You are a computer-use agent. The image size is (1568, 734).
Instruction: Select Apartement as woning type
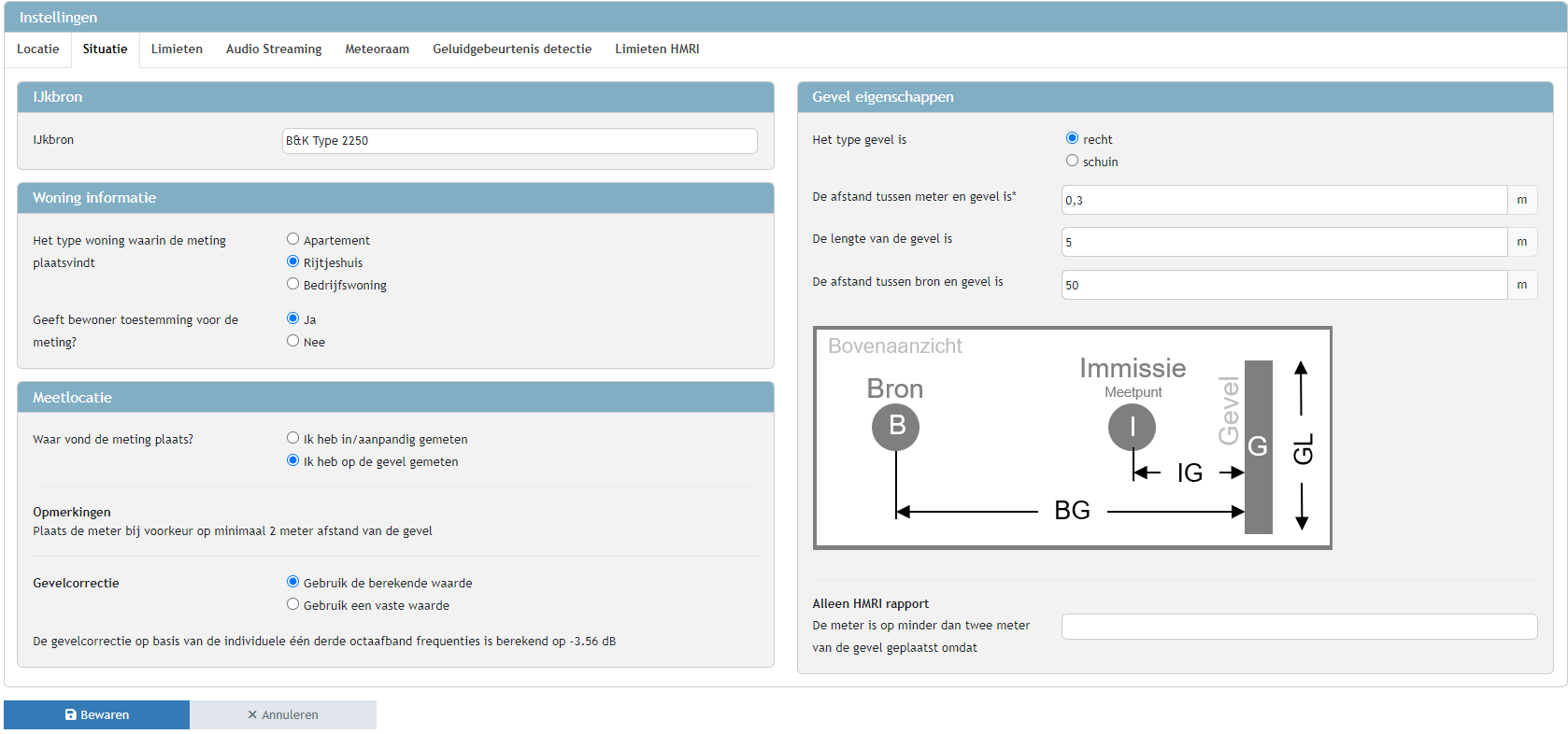pyautogui.click(x=293, y=240)
